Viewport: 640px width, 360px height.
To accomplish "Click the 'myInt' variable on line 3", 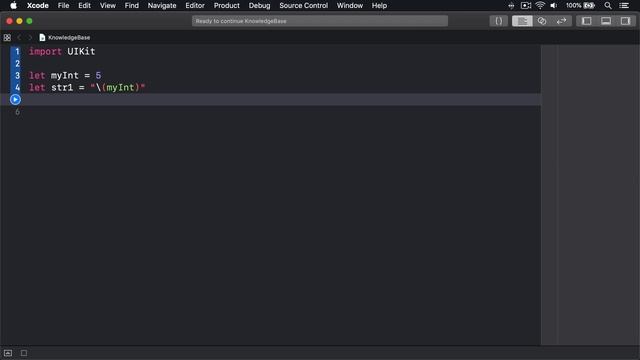I will tap(64, 76).
